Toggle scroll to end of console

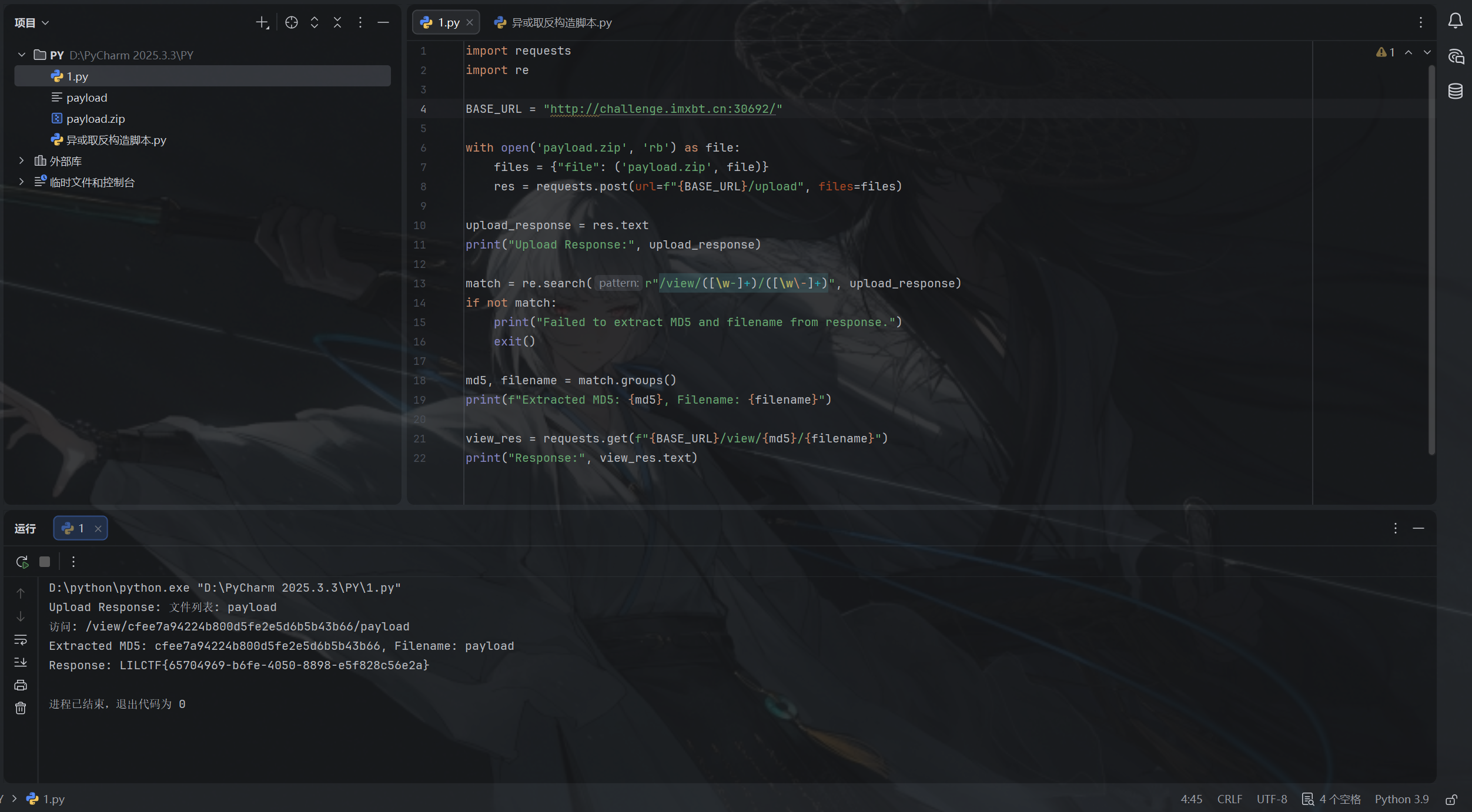(21, 662)
